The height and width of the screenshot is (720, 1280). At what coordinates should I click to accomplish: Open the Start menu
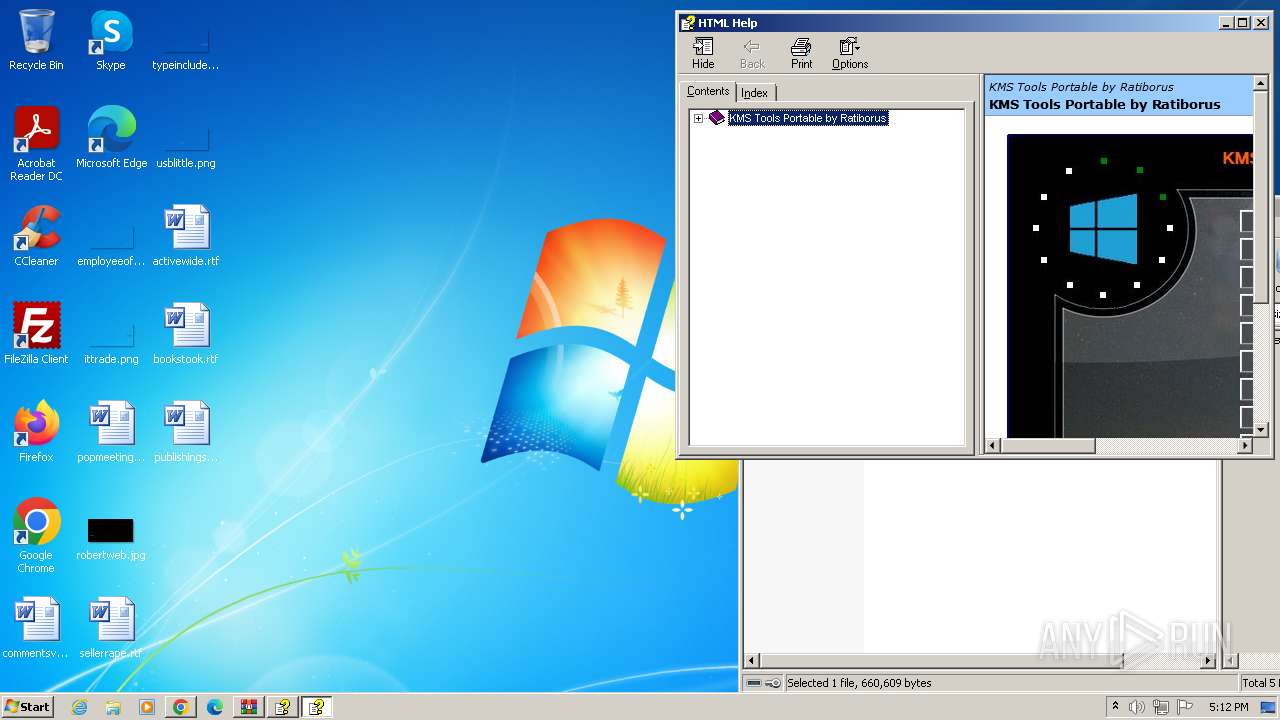28,706
